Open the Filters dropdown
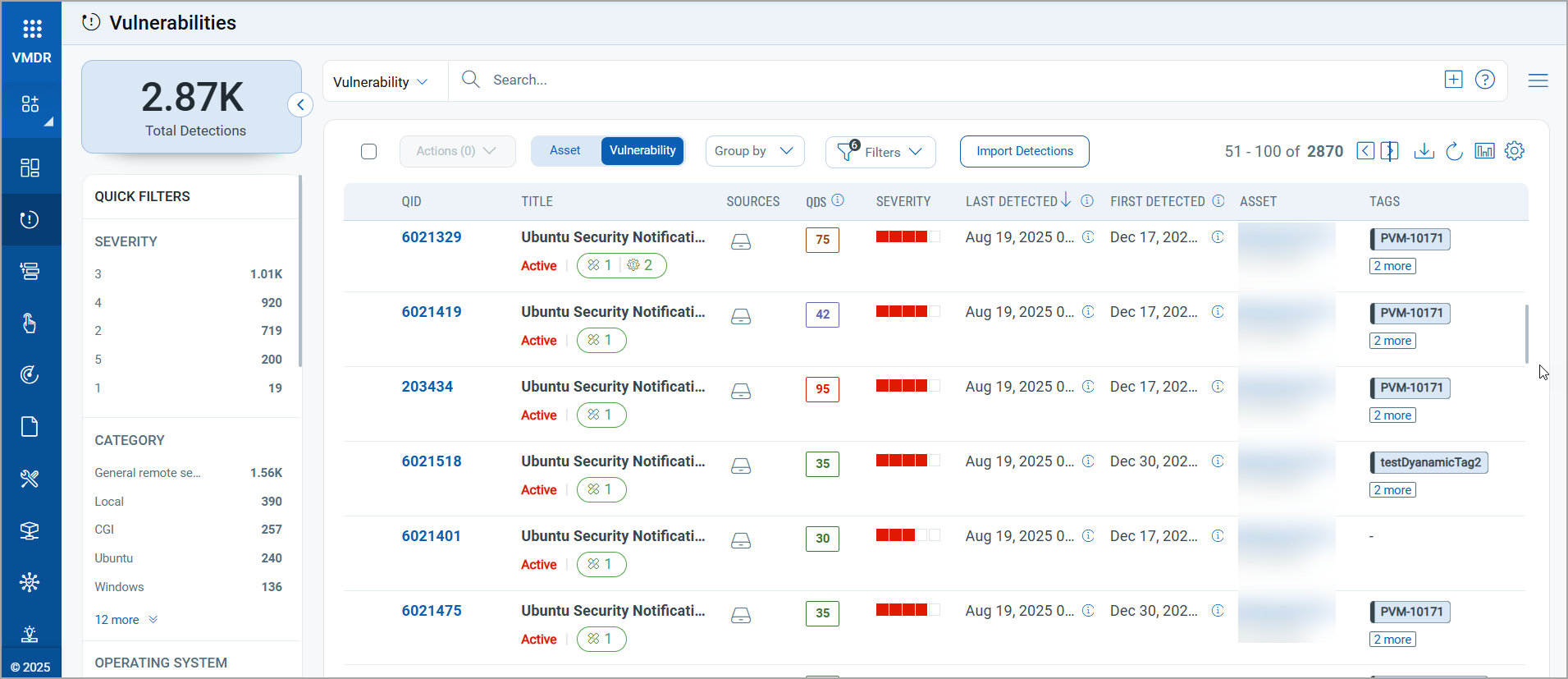The image size is (1568, 679). [x=880, y=152]
